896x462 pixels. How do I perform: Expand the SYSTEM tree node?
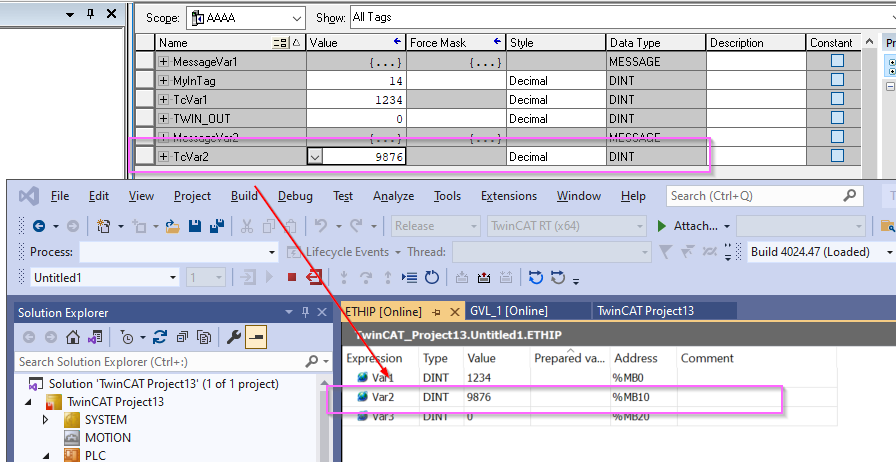(x=47, y=420)
